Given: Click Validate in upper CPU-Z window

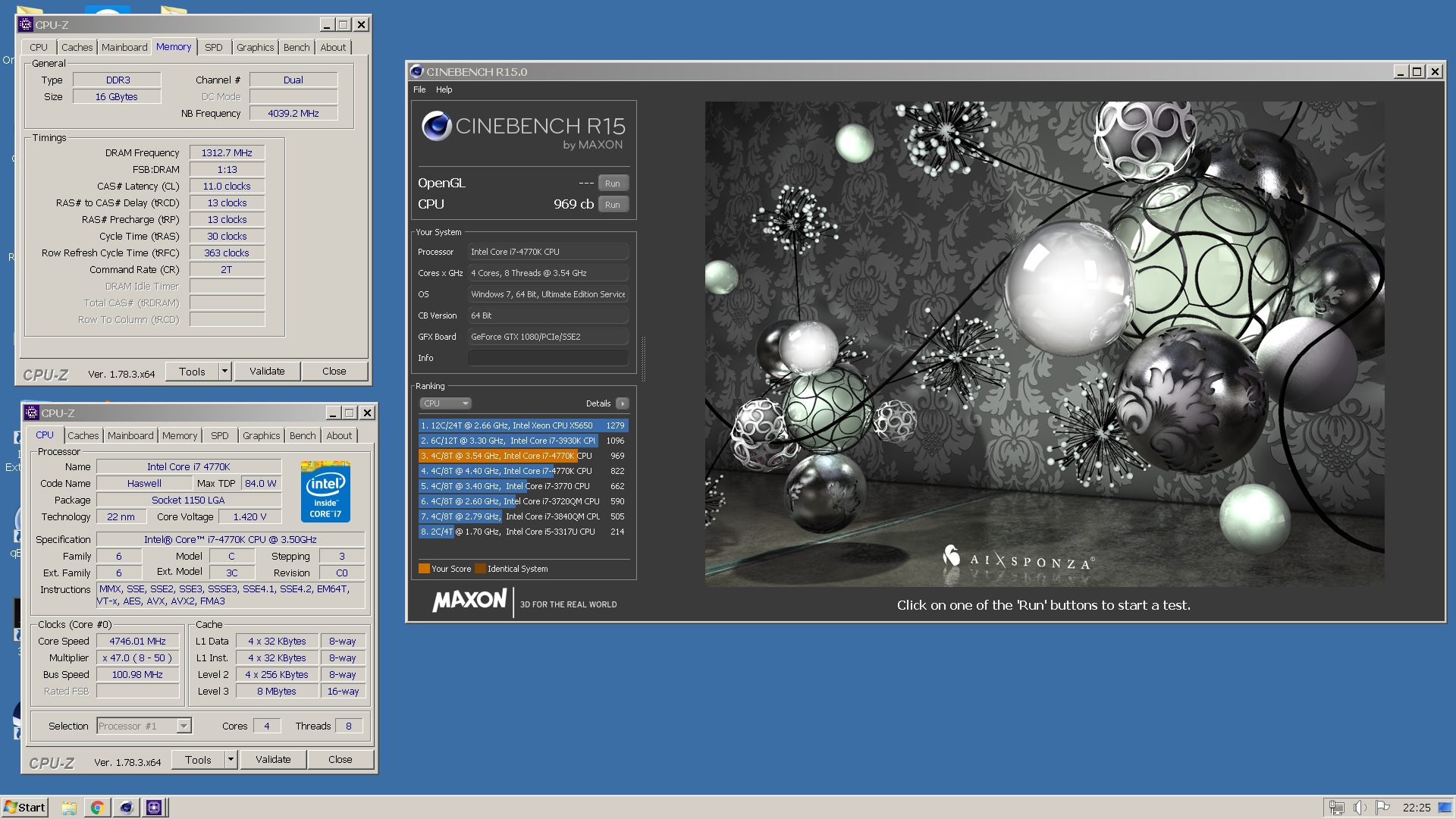Looking at the screenshot, I should tap(267, 372).
